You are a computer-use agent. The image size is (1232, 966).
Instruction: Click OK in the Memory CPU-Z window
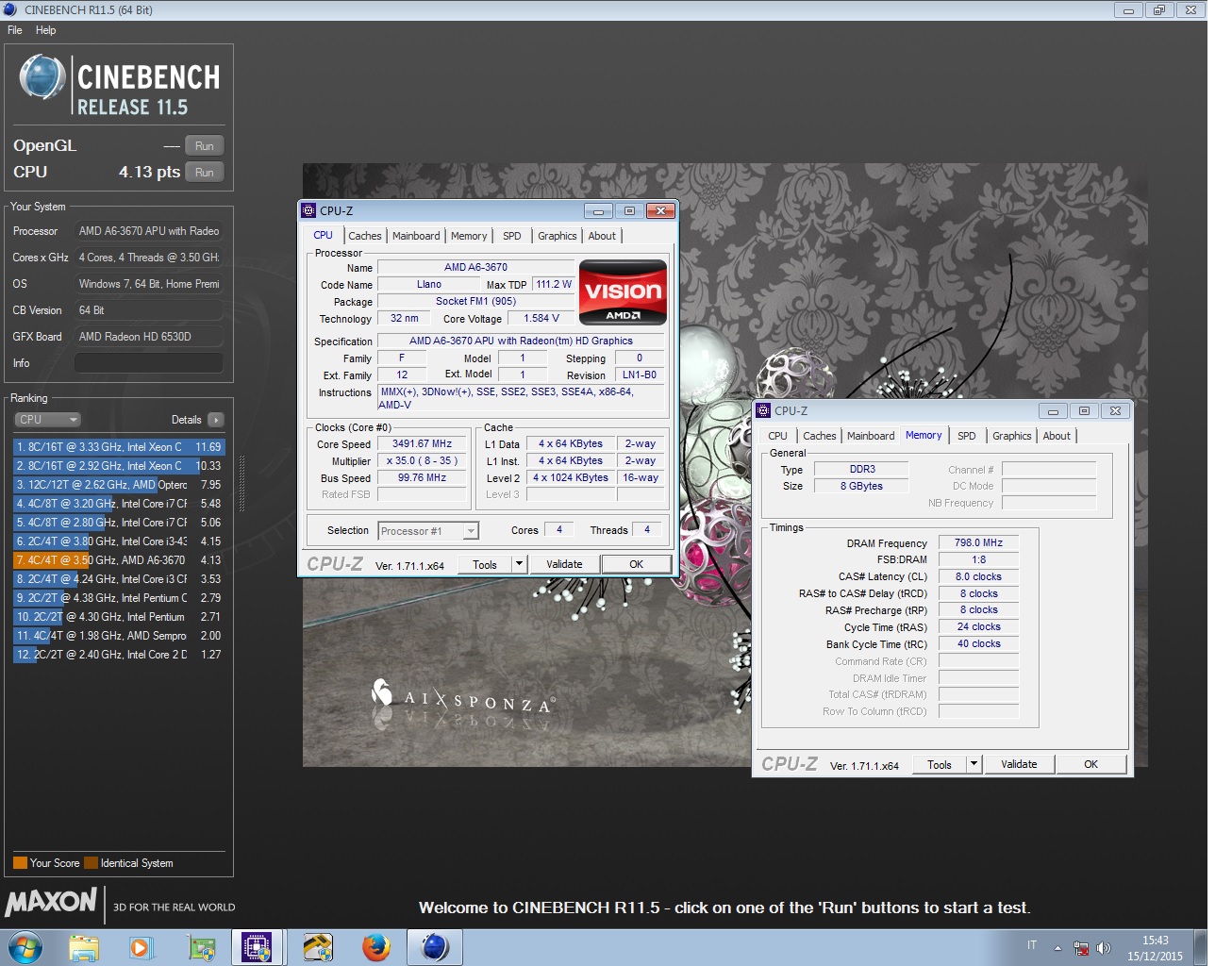[1091, 764]
